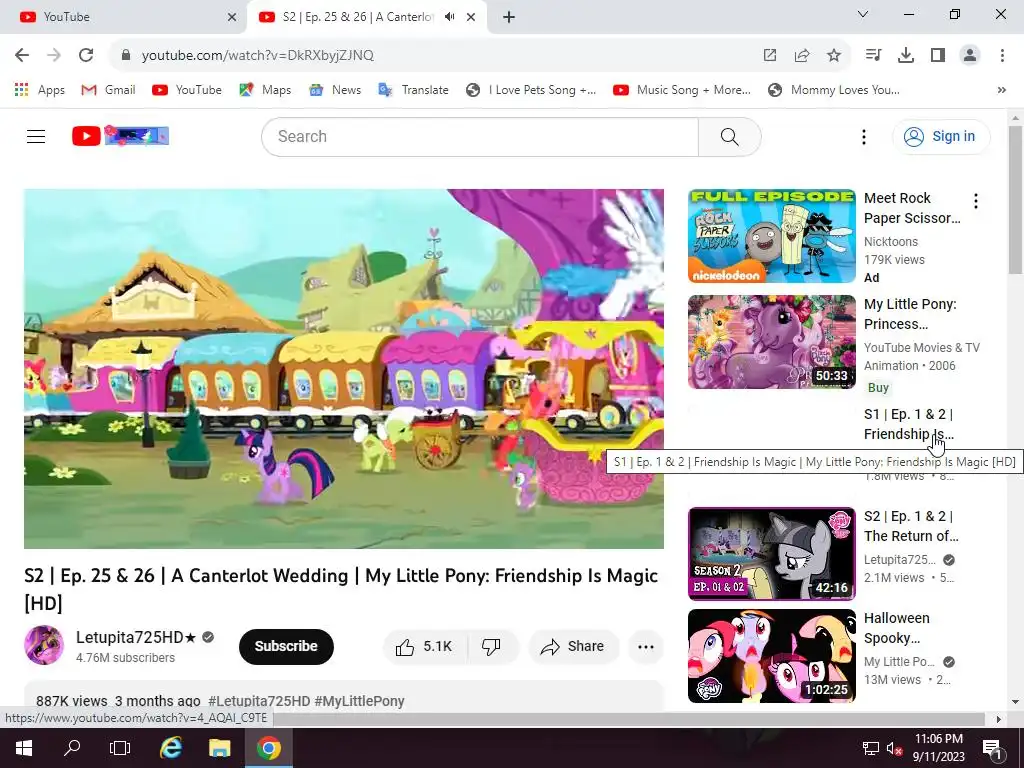Viewport: 1024px width, 768px height.
Task: Click the YouTube logo on the page
Action: (x=120, y=136)
